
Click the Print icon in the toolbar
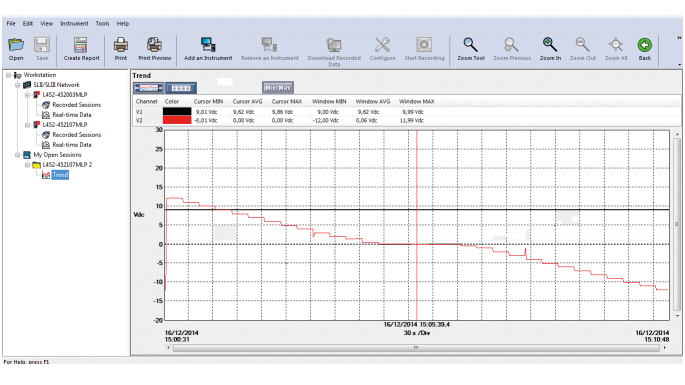click(x=121, y=45)
